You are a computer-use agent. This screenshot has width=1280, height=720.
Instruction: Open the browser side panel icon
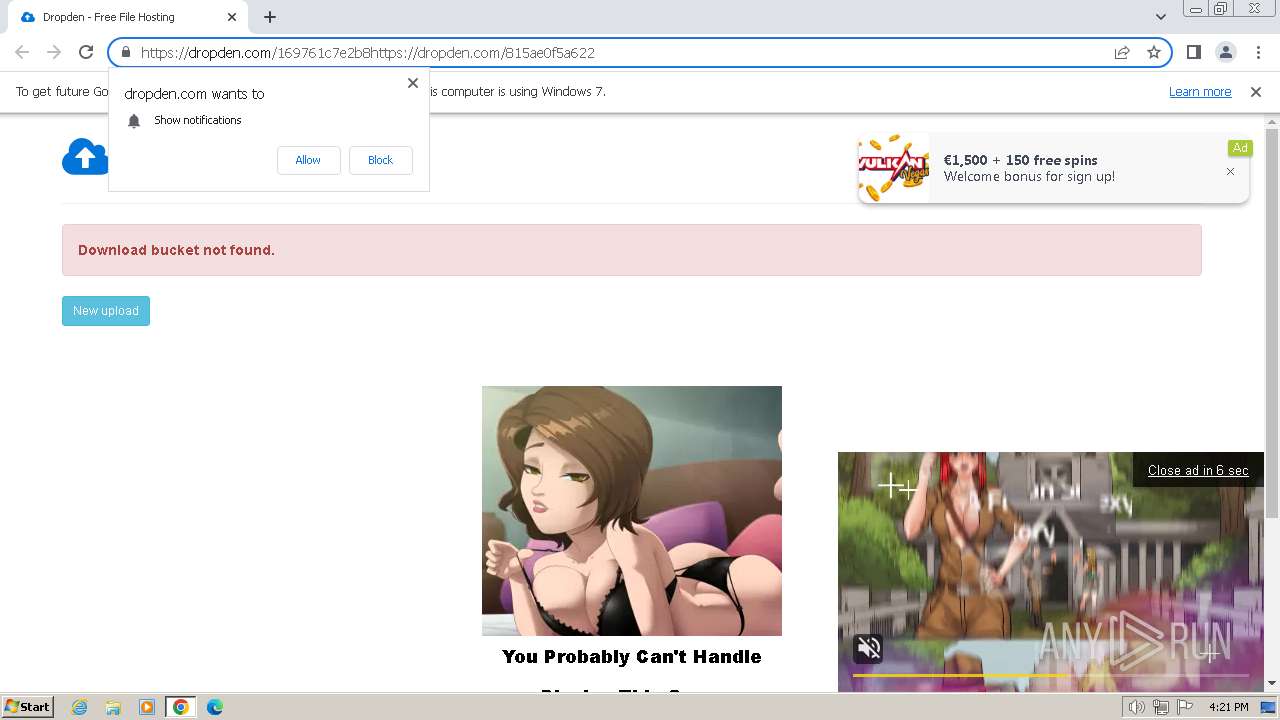coord(1193,52)
